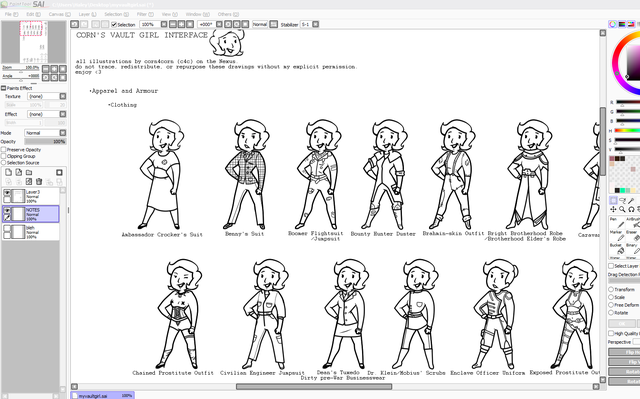The image size is (640, 399).
Task: Pick the Magic Wand tool
Action: (631, 200)
